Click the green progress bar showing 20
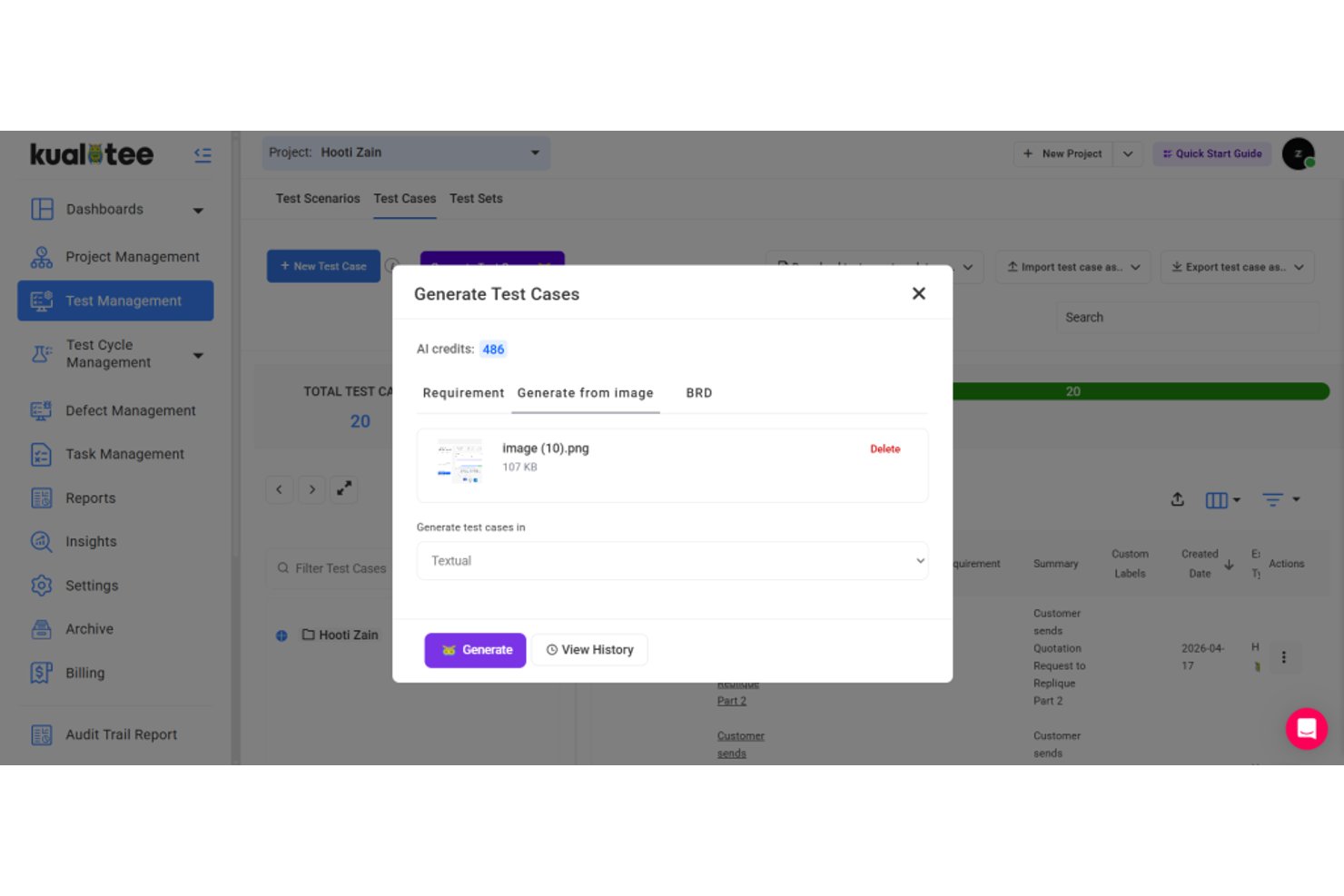1344x896 pixels. (1141, 391)
